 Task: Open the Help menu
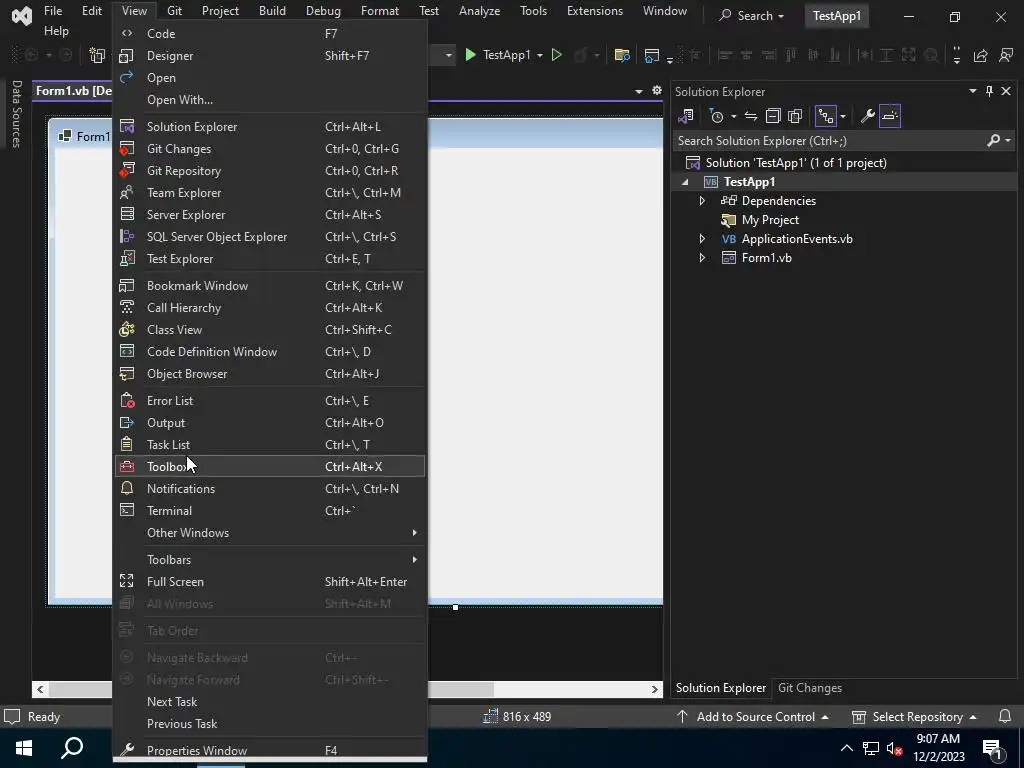56,31
